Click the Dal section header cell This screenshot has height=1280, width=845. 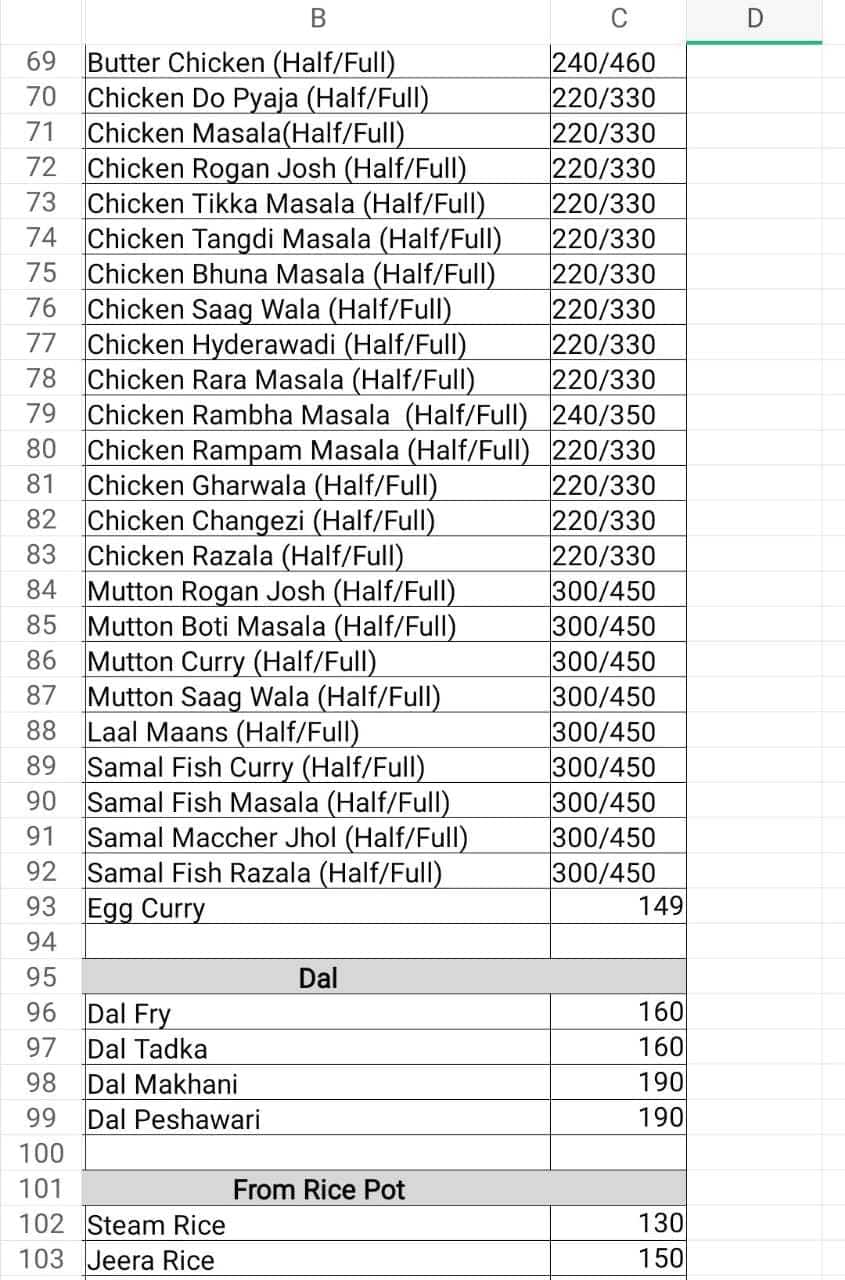tap(316, 977)
